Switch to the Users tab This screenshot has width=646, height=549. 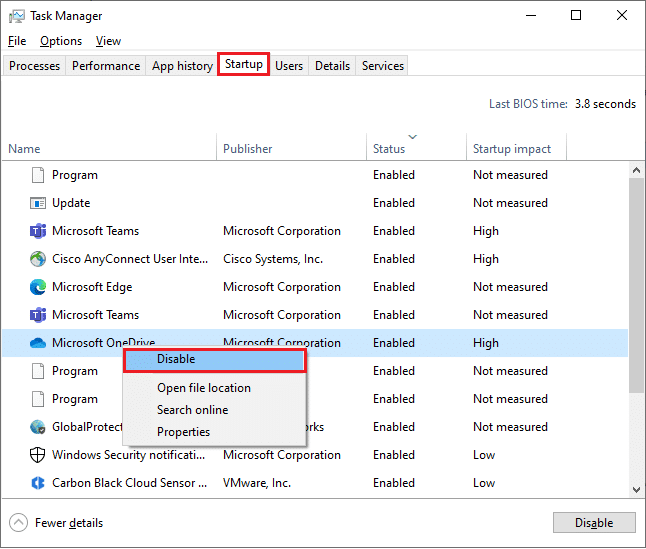(x=289, y=66)
